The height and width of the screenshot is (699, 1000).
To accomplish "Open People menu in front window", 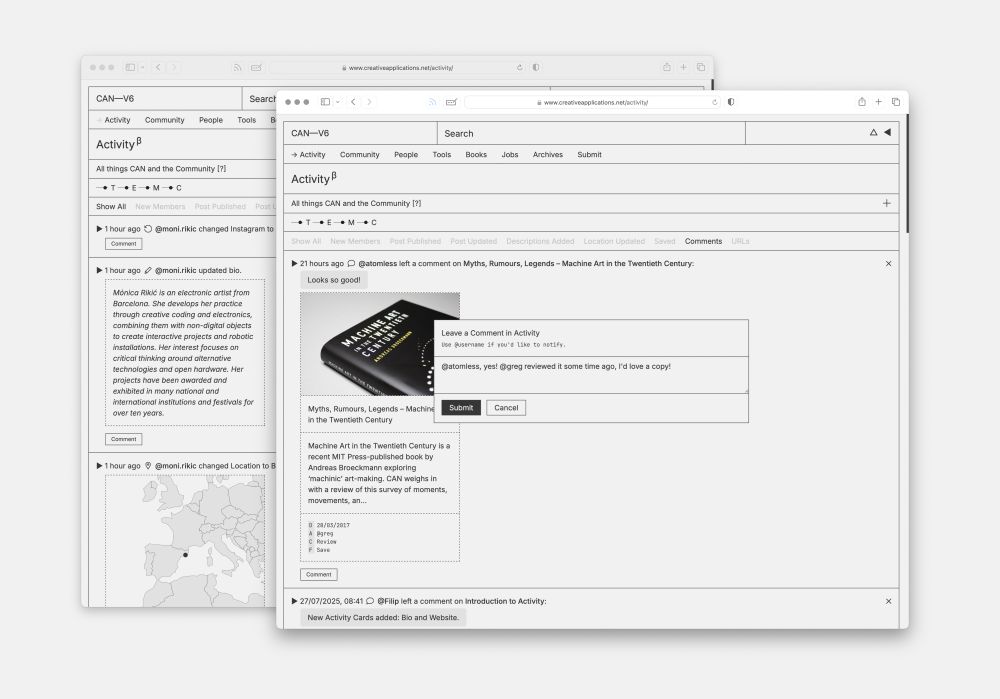I will tap(406, 155).
